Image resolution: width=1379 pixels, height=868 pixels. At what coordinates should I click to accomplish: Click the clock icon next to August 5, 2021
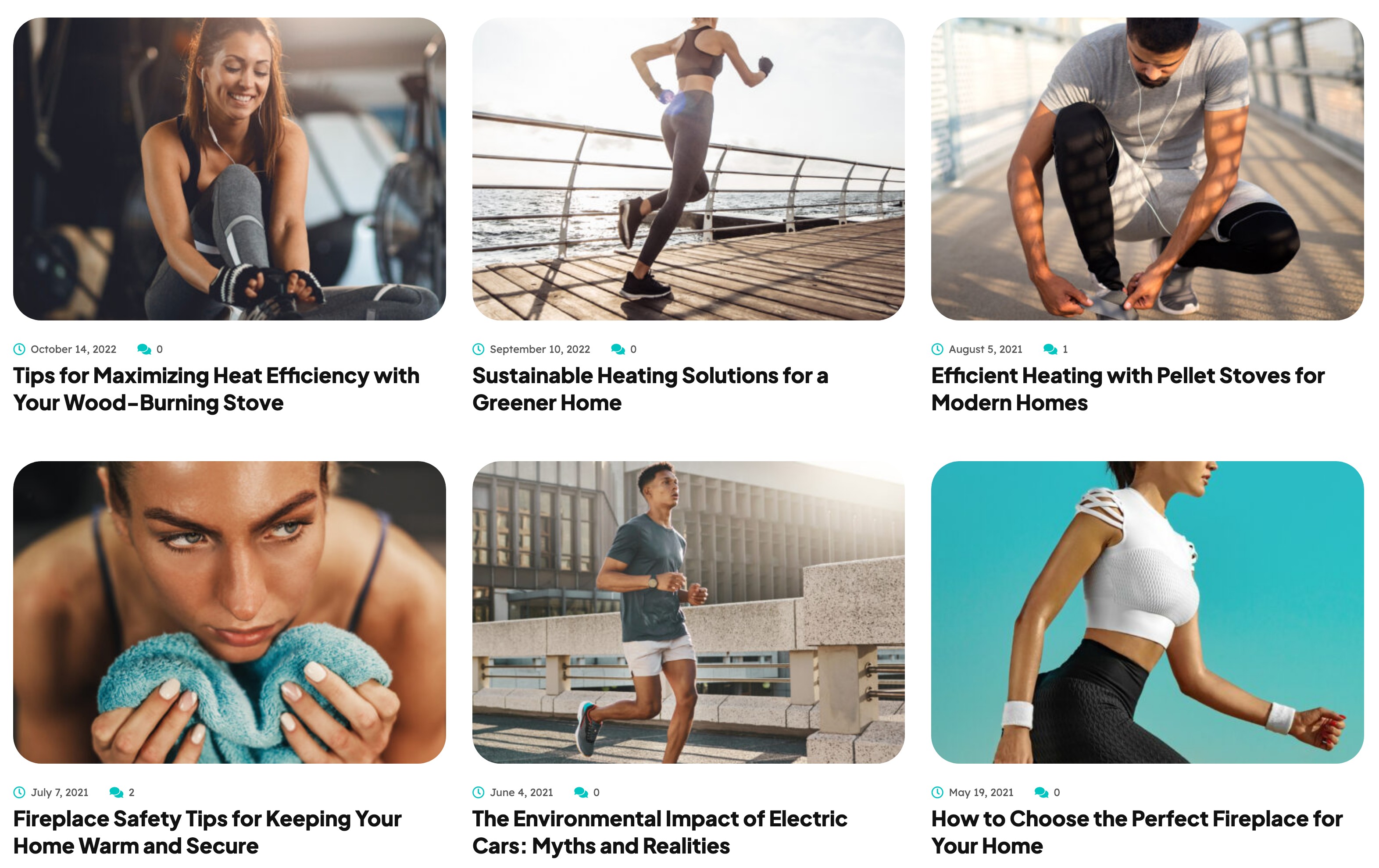click(x=937, y=349)
